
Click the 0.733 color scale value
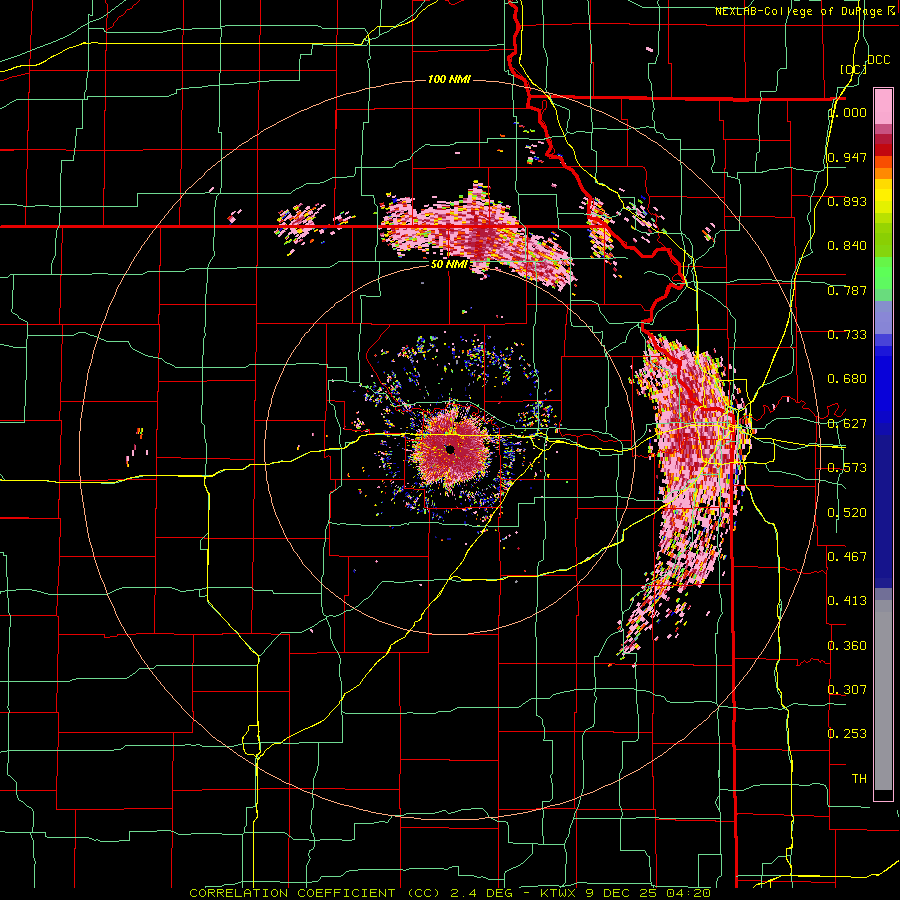847,335
